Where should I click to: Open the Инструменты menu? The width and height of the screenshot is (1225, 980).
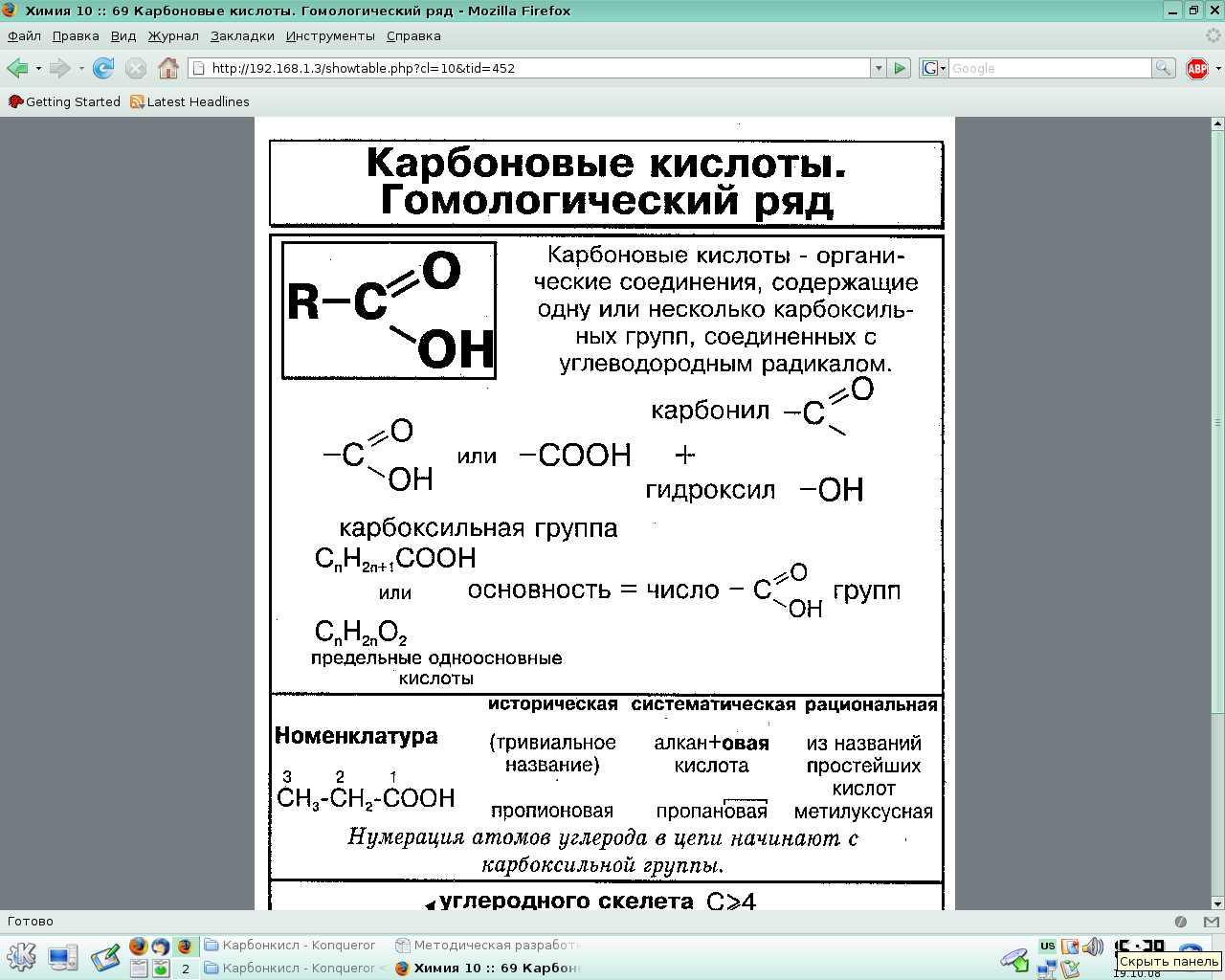click(x=330, y=35)
